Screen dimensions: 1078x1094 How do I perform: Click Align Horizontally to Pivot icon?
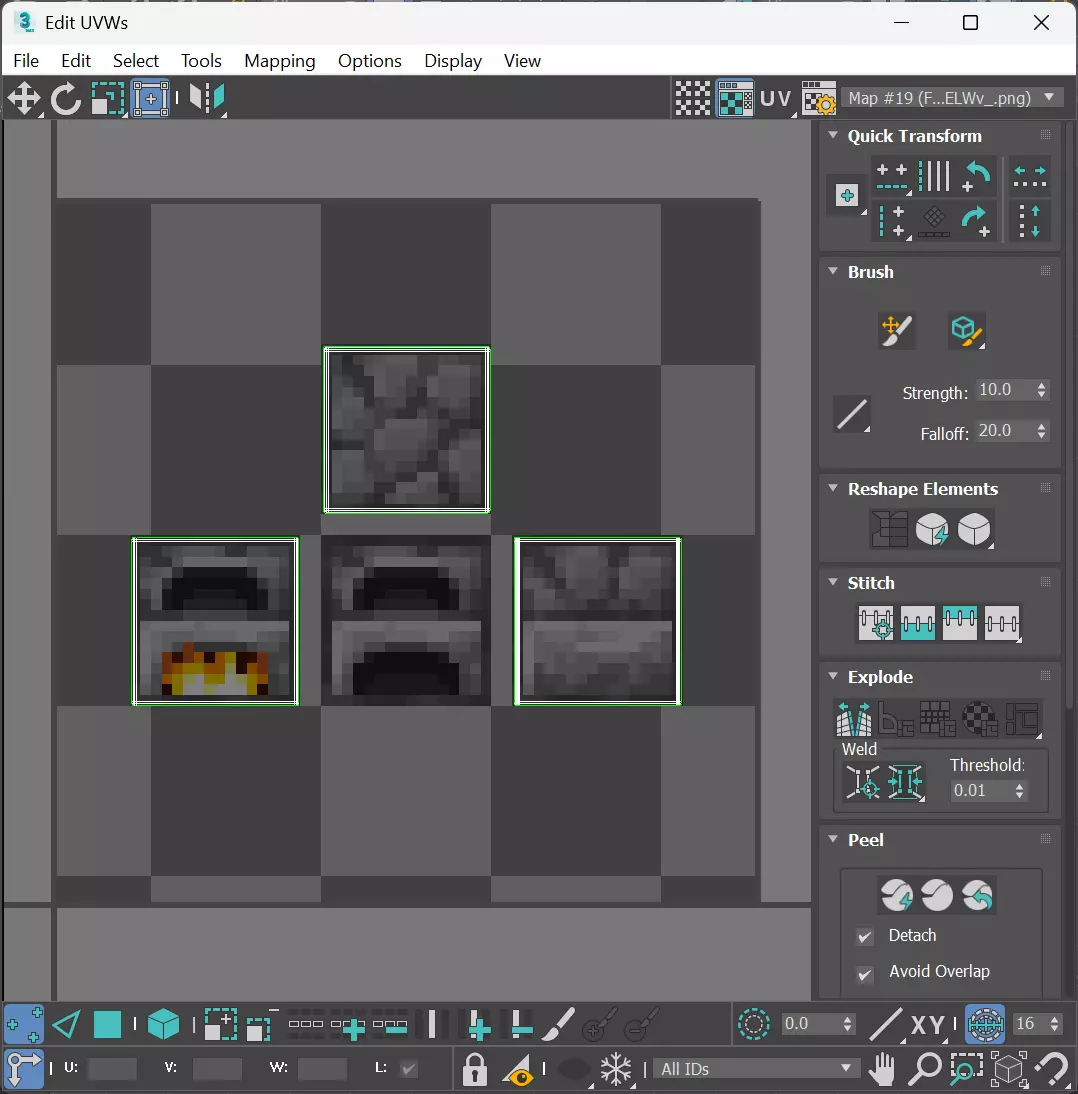point(892,177)
